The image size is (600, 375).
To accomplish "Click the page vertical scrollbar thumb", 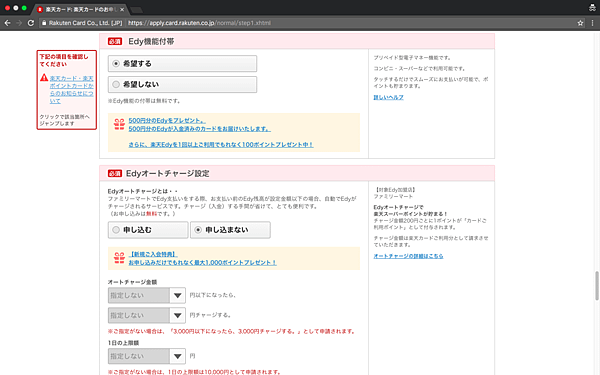I will coord(597,286).
